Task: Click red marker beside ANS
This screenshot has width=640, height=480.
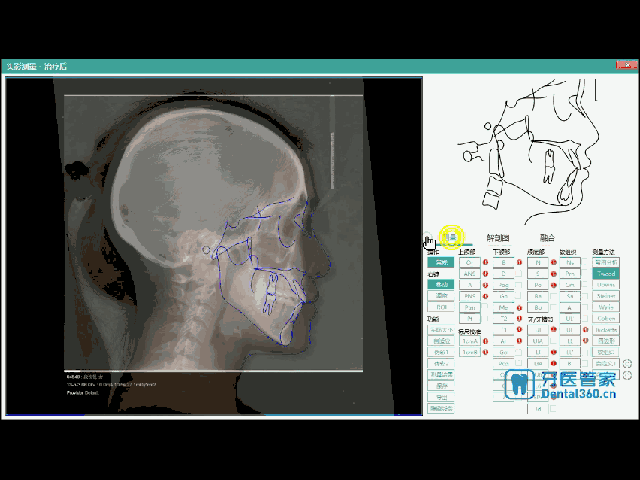Action: pos(486,274)
